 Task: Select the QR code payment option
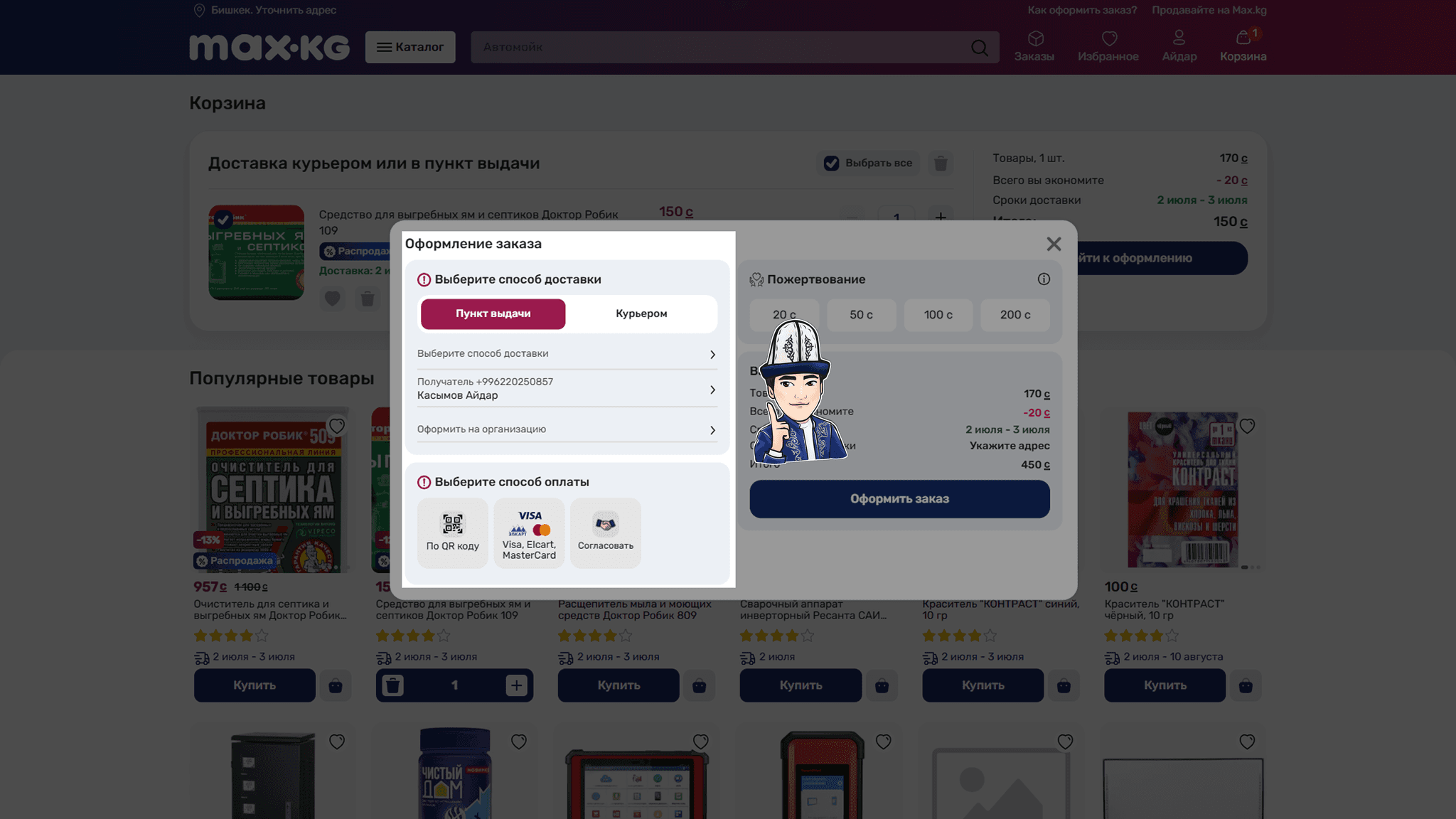(452, 532)
